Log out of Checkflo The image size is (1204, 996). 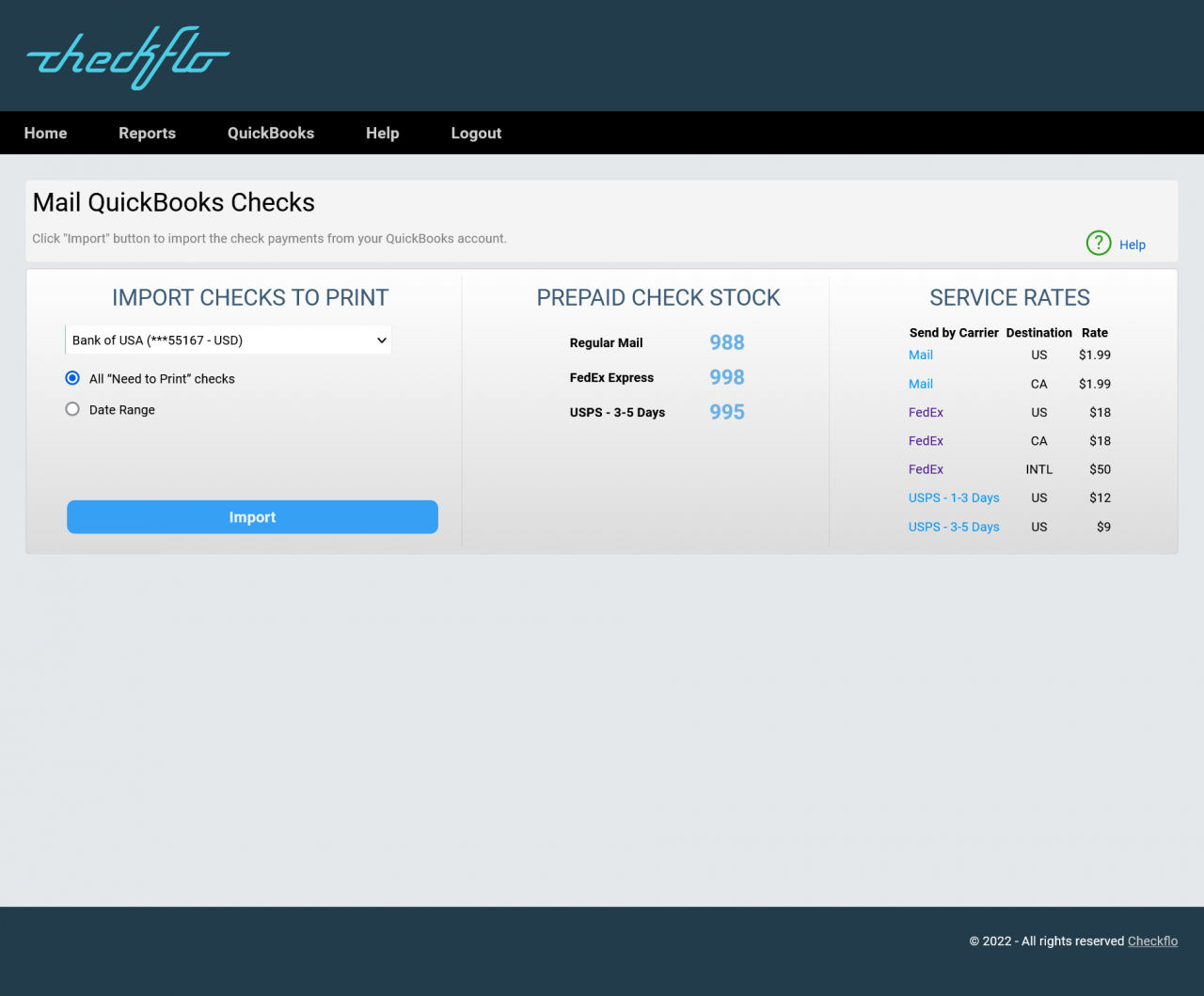click(x=476, y=133)
